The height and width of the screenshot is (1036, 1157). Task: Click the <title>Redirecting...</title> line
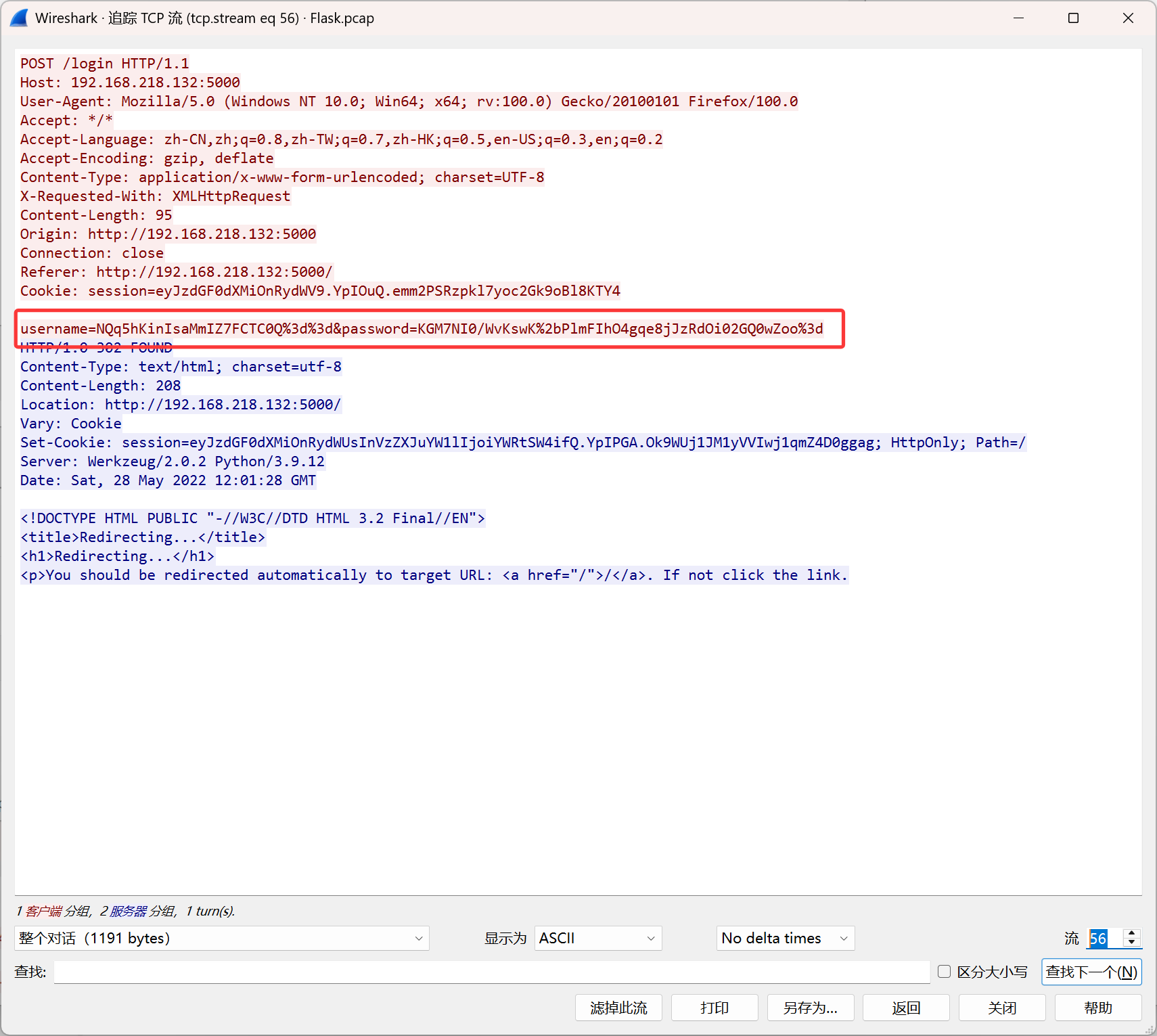(143, 537)
